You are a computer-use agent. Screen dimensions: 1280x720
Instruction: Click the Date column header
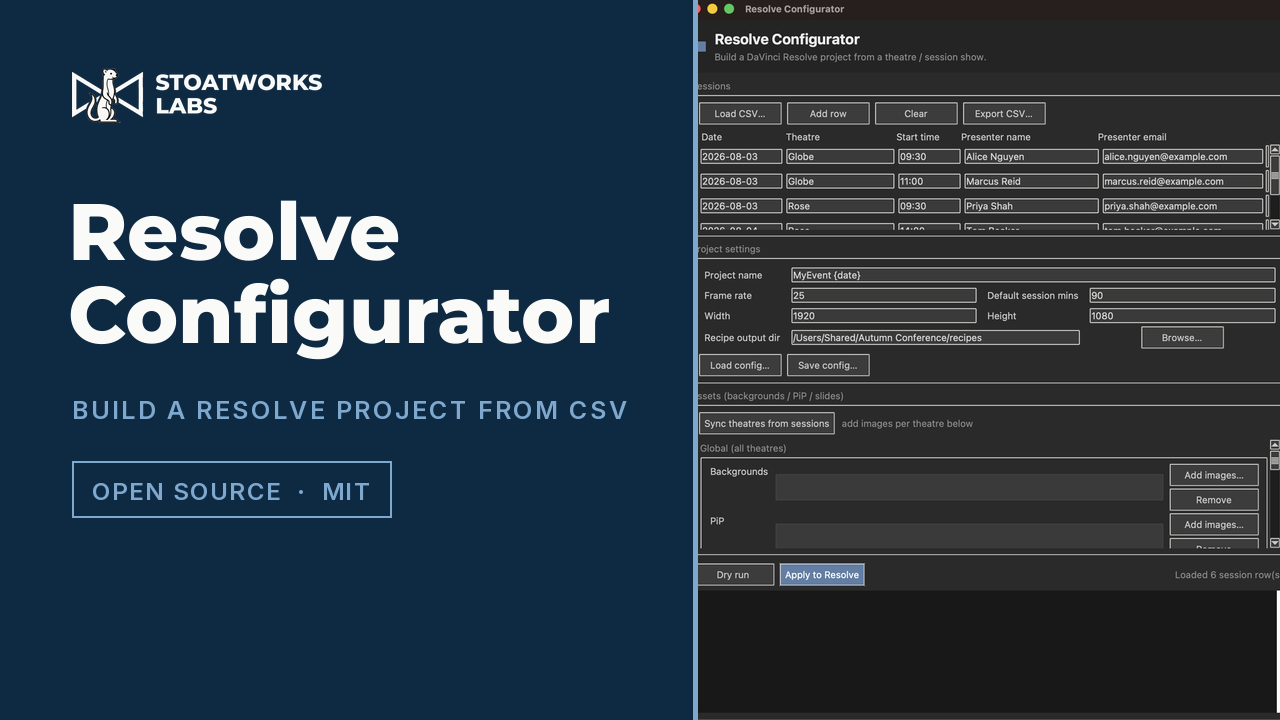(712, 137)
